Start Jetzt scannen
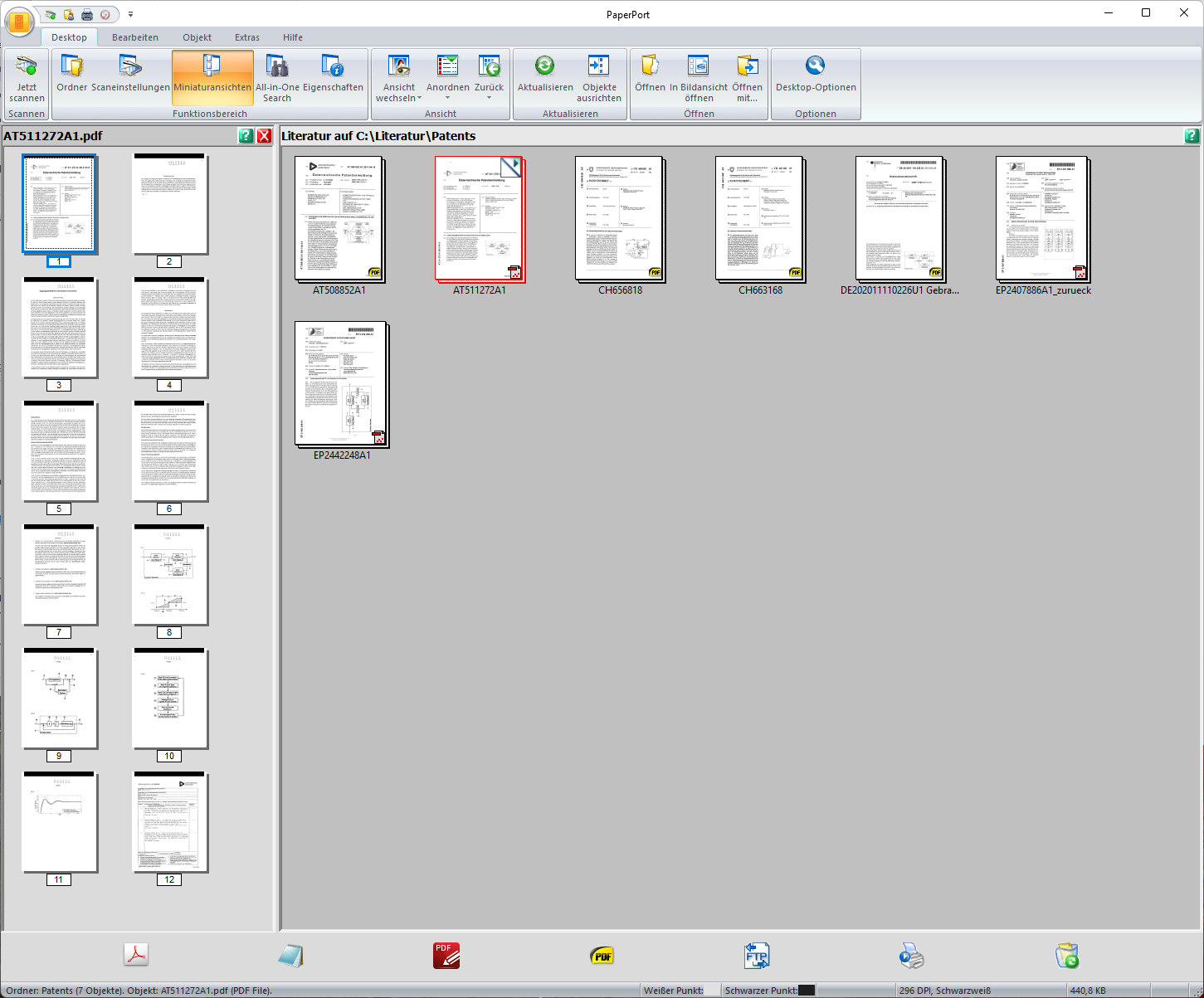Screen dimensions: 1204x998 [27, 78]
